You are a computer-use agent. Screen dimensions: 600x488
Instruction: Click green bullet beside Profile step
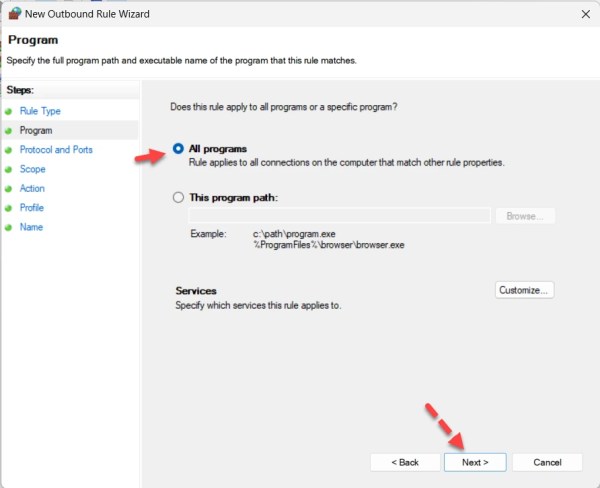pyautogui.click(x=9, y=208)
